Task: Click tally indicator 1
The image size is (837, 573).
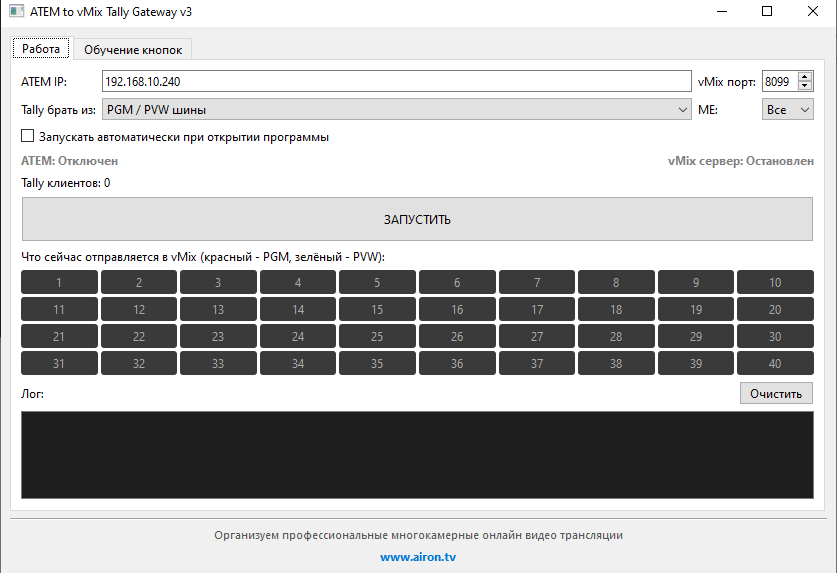Action: [59, 282]
